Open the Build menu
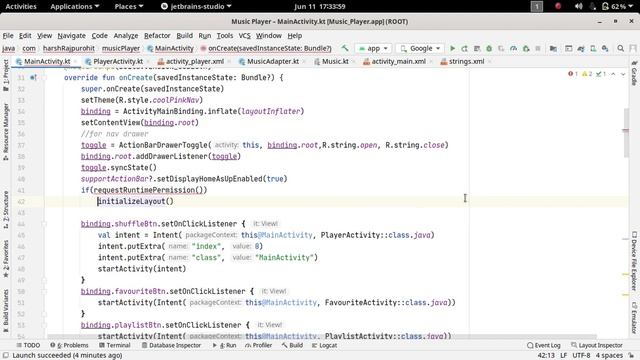This screenshot has width=640, height=360. click(x=184, y=36)
